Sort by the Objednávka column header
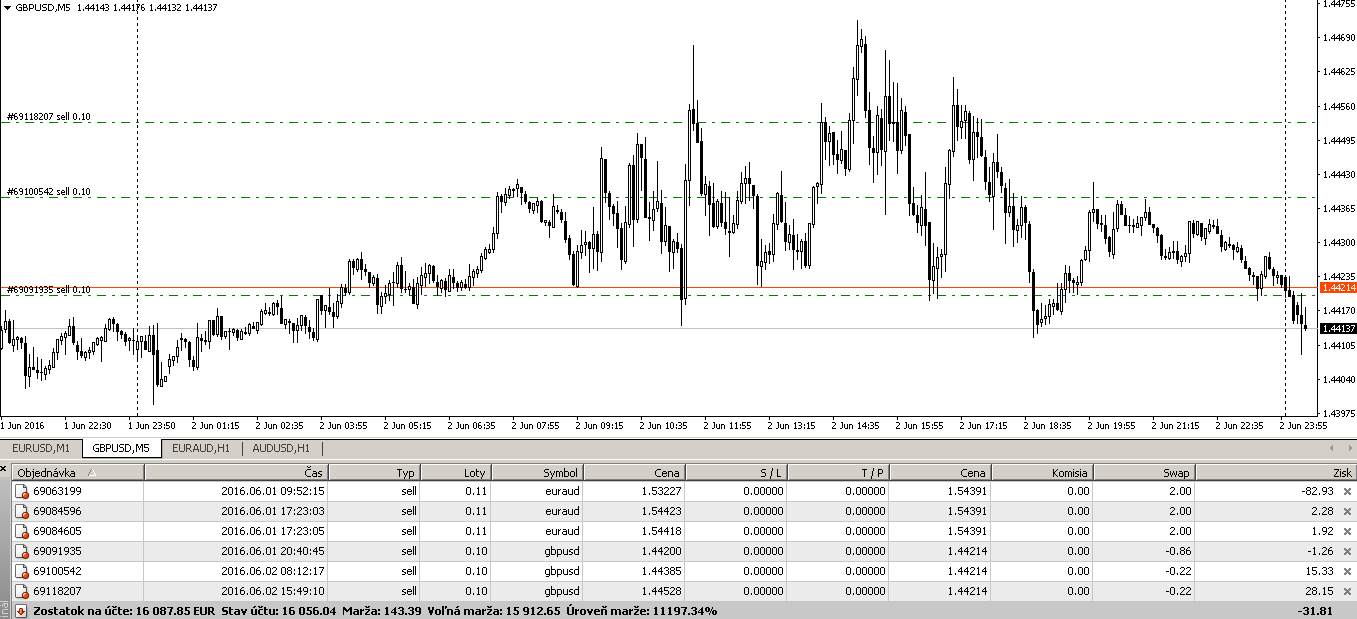 [x=78, y=472]
